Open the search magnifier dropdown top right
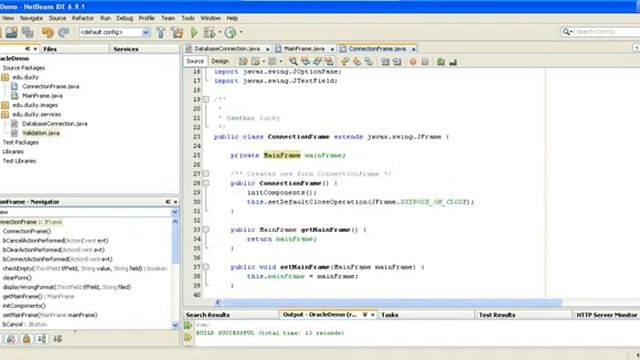Viewport: 640px width, 360px height. pyautogui.click(x=567, y=32)
